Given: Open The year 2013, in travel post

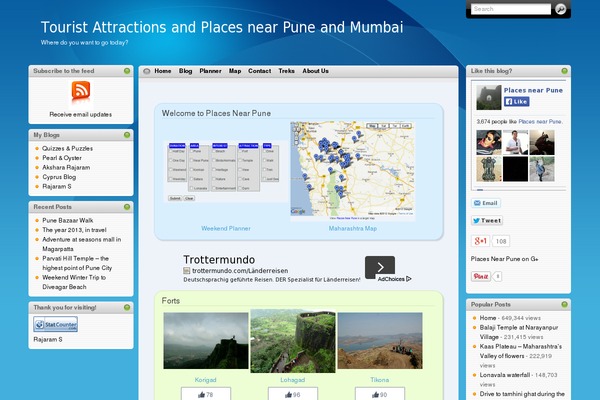Looking at the screenshot, I should (74, 230).
